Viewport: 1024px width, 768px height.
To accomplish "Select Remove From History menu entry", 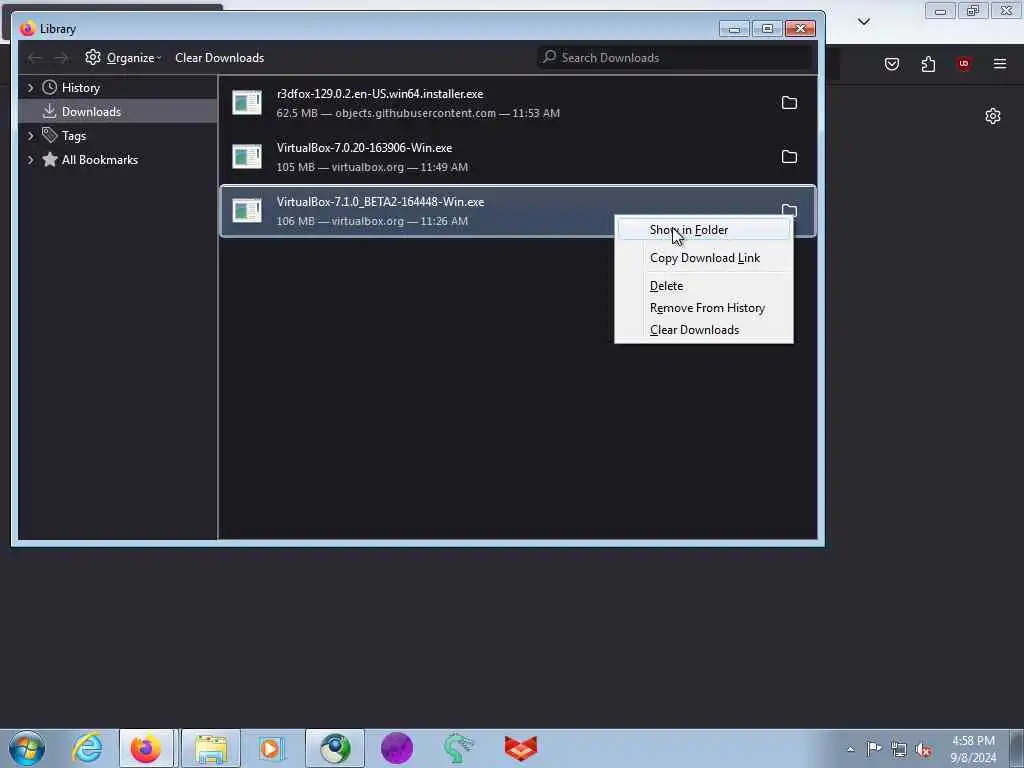I will point(704,308).
